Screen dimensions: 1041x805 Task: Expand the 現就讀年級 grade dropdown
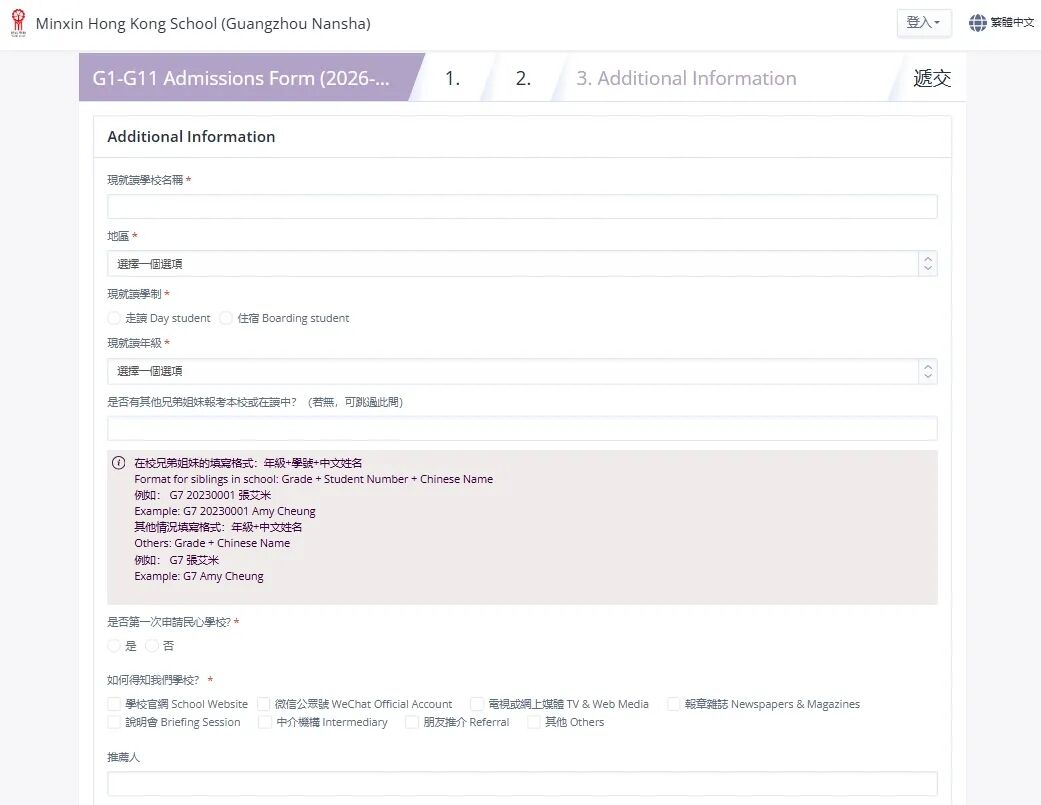click(522, 371)
